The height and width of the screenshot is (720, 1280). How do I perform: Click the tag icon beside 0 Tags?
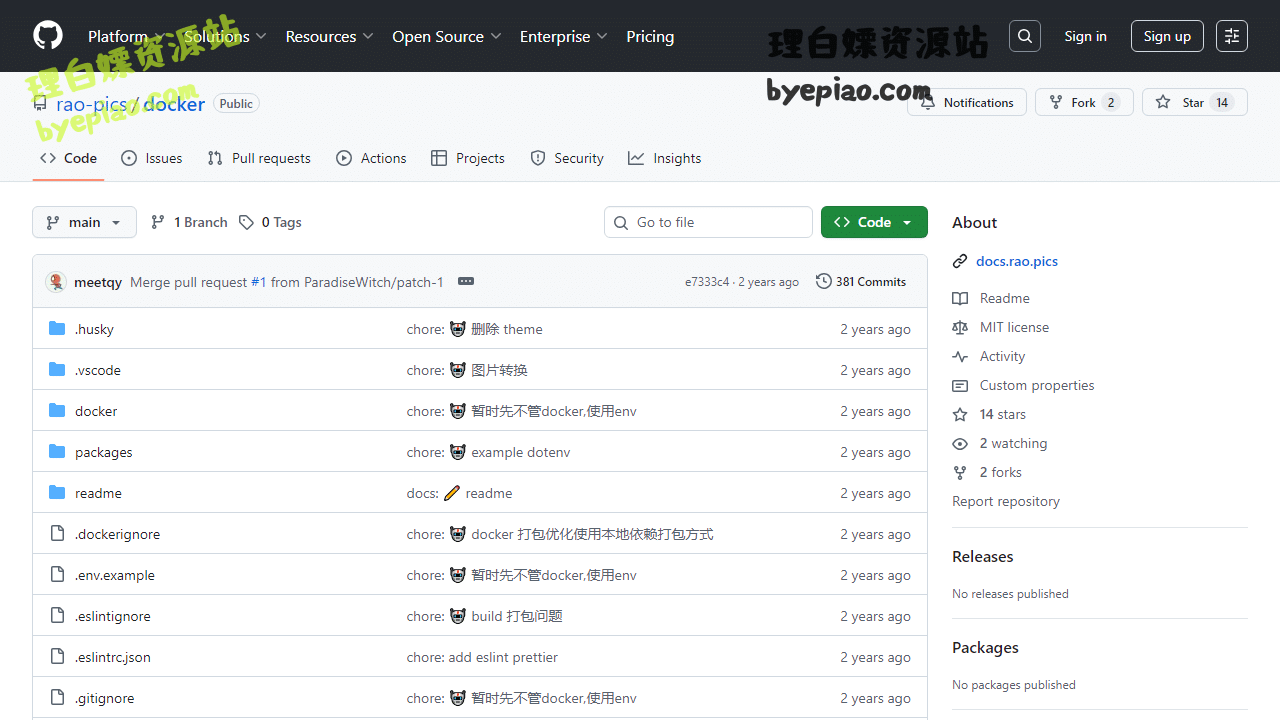tap(246, 222)
